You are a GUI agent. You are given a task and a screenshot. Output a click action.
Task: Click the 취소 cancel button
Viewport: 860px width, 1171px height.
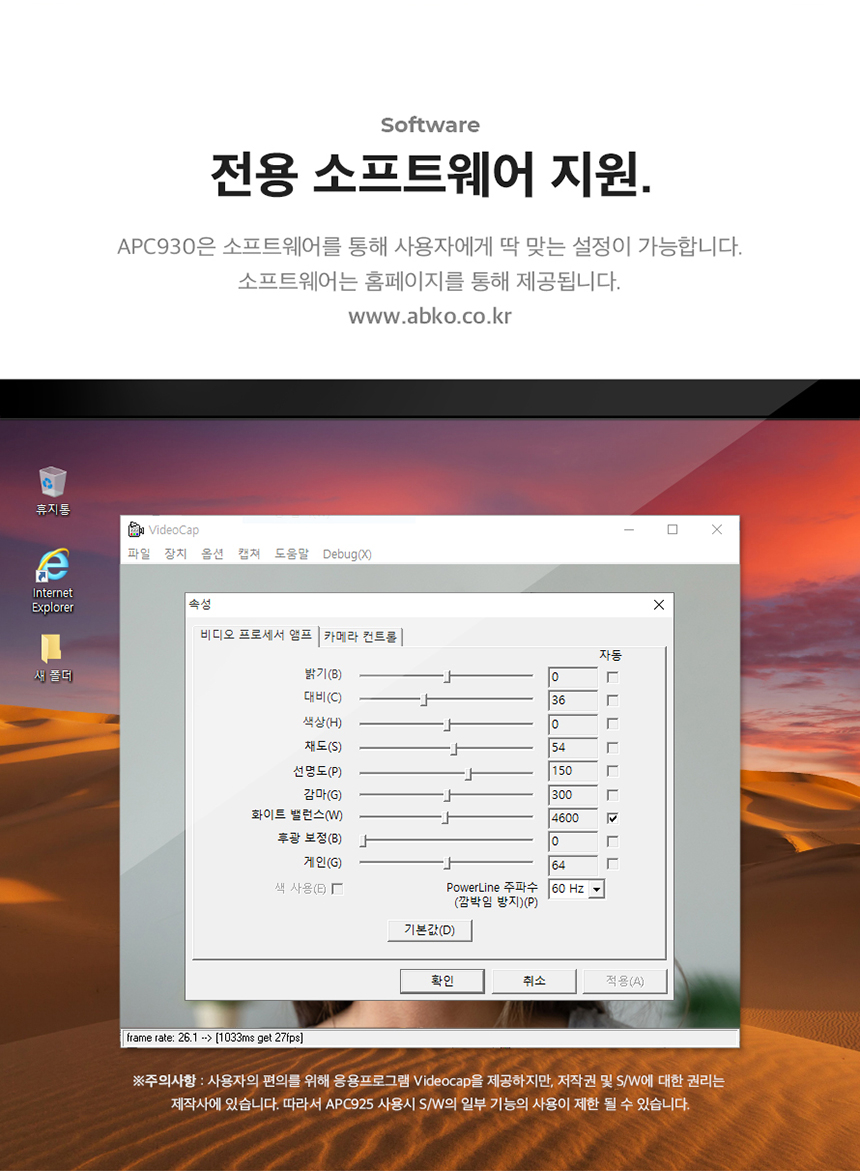(x=534, y=981)
